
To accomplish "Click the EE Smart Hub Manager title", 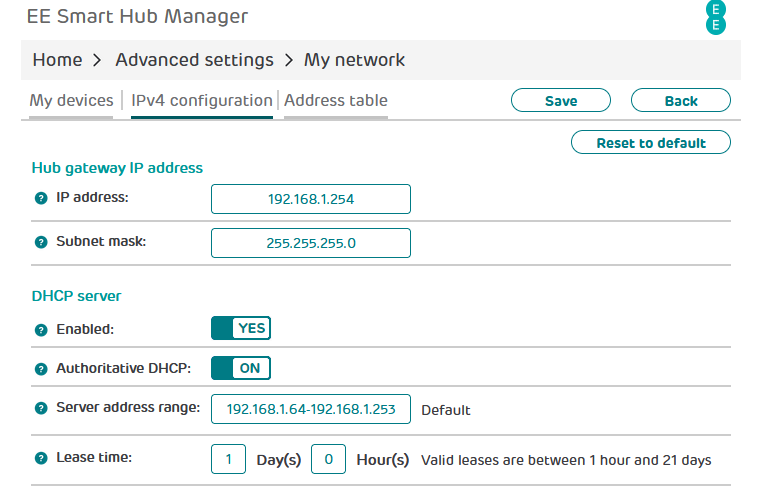I will point(138,16).
